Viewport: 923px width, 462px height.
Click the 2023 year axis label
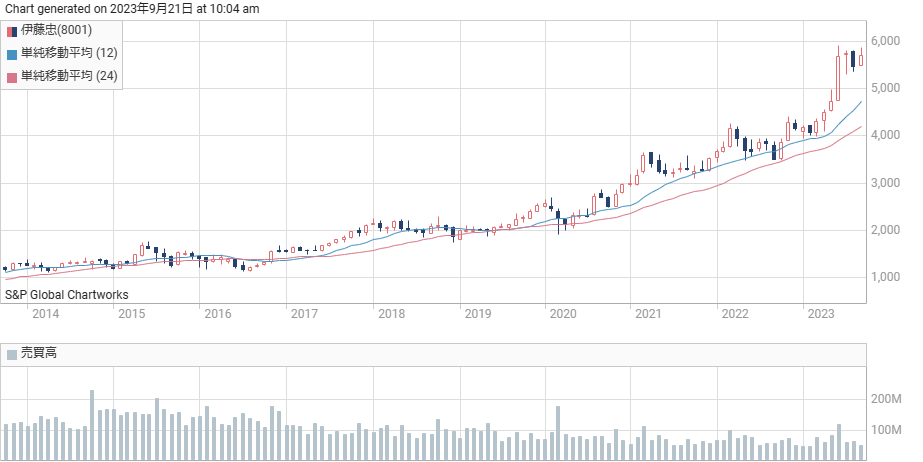821,314
